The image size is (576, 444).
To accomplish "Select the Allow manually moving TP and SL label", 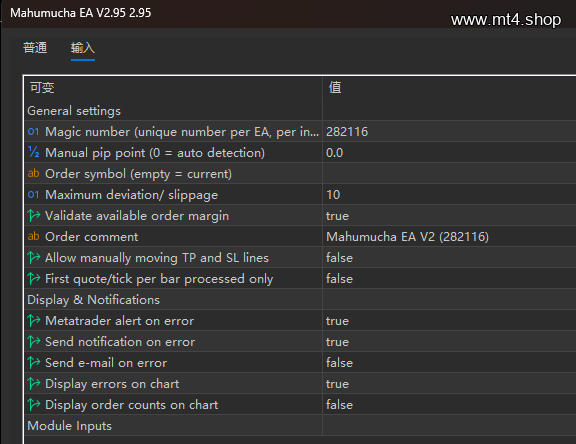I will tap(157, 257).
